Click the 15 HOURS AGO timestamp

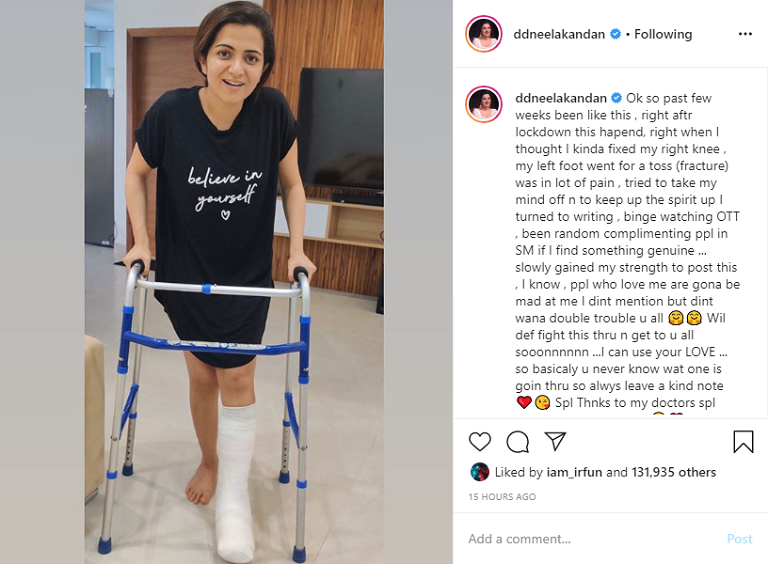pyautogui.click(x=502, y=496)
